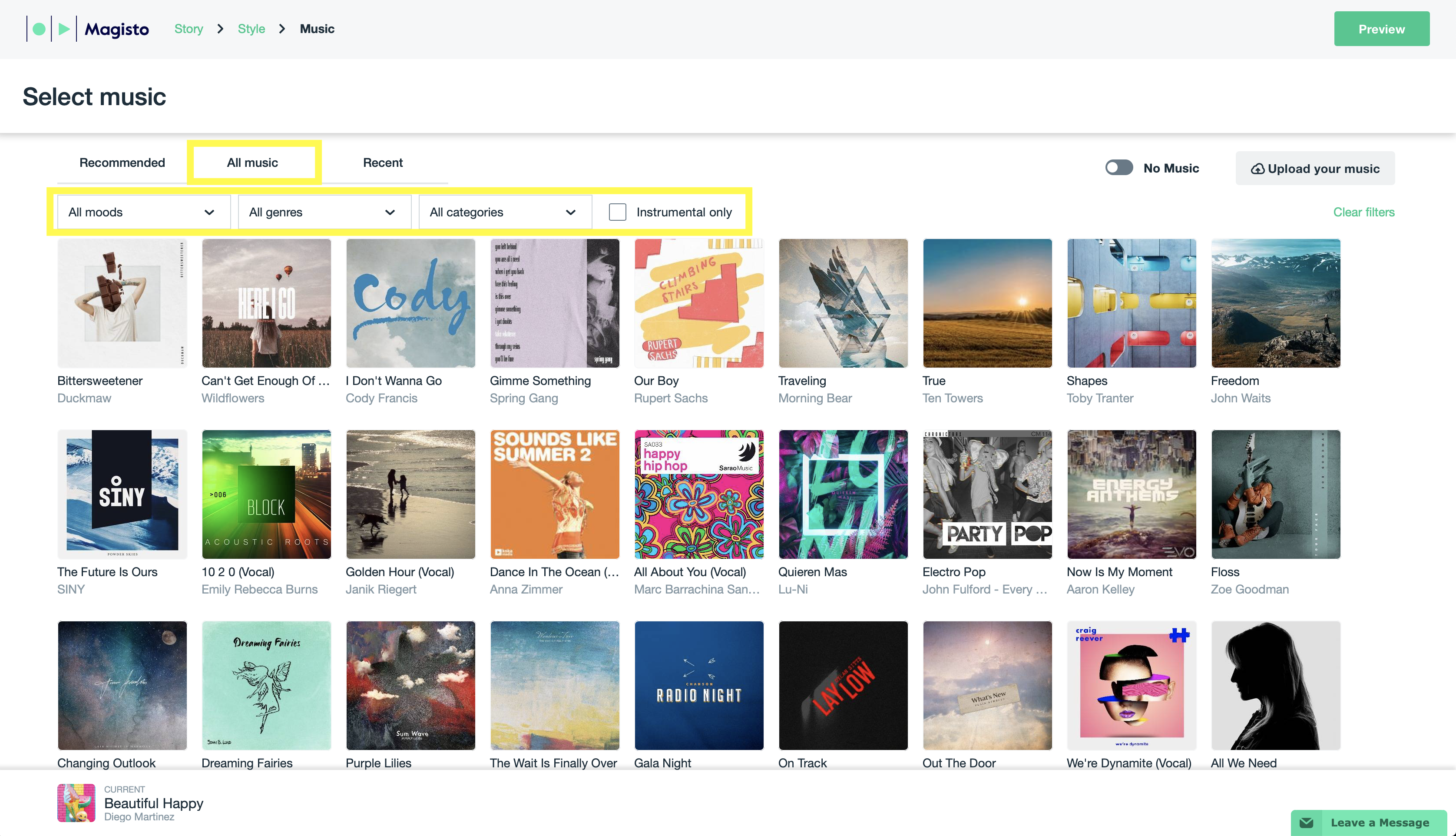1456x836 pixels.
Task: Select the What's New Out The Door cover
Action: [x=987, y=686]
